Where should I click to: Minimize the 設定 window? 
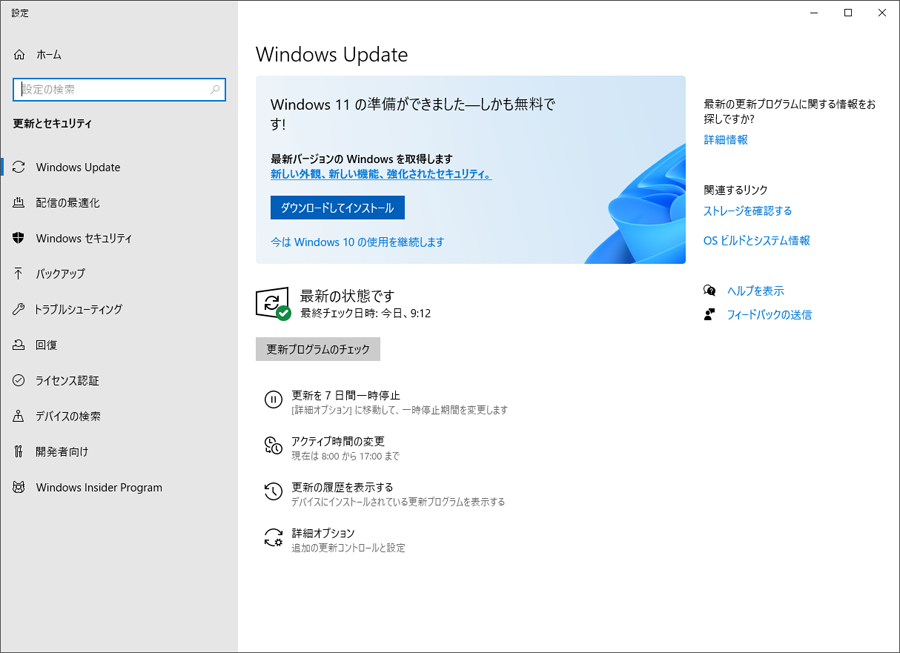coord(814,13)
